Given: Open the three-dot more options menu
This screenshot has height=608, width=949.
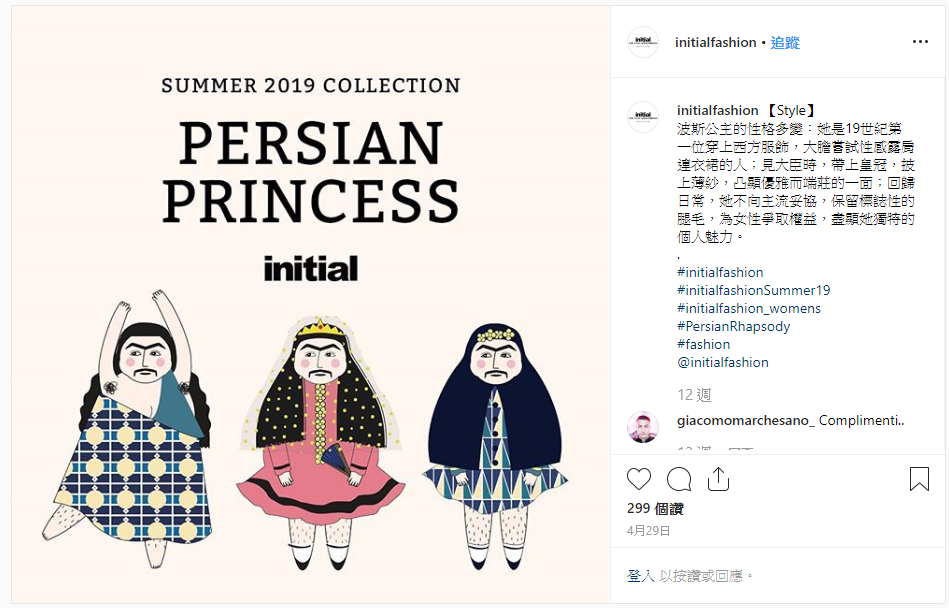Looking at the screenshot, I should [920, 42].
